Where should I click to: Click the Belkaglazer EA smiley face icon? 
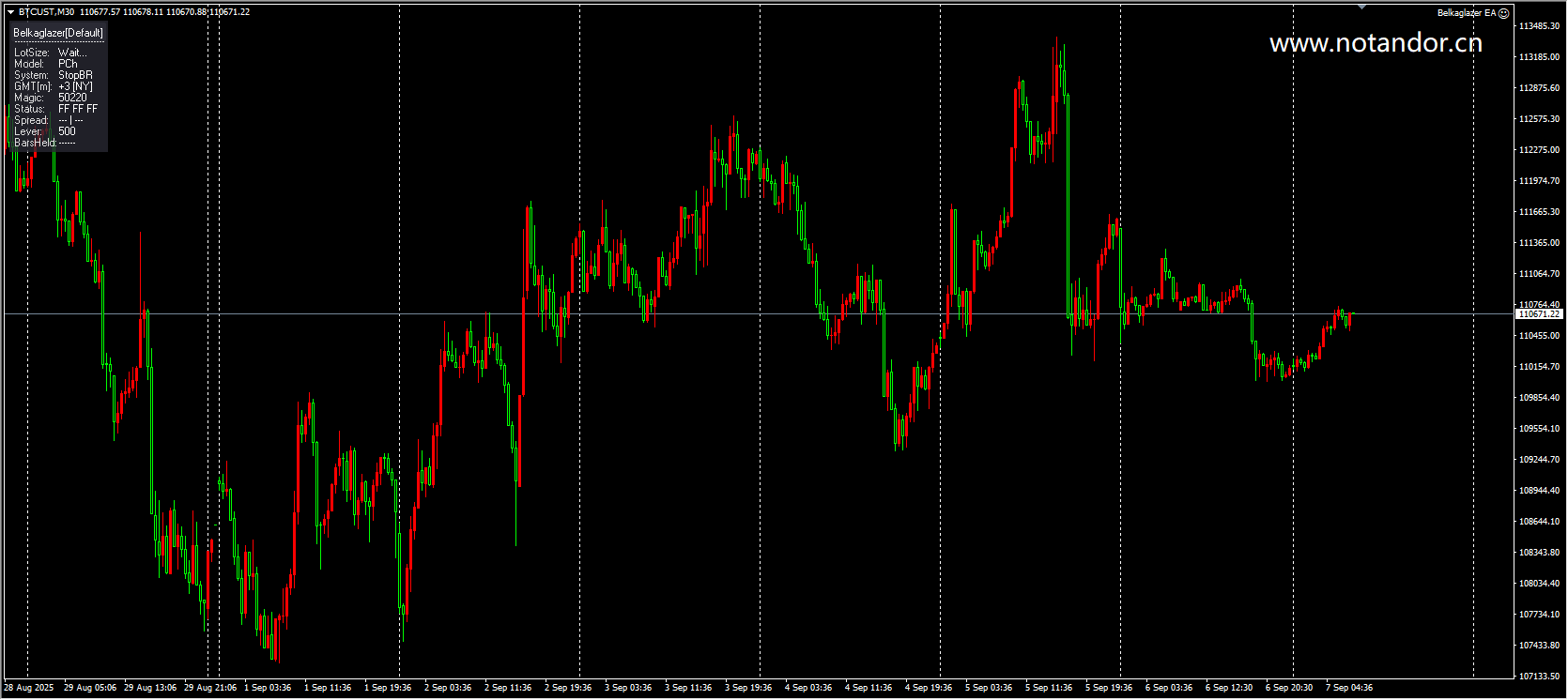(x=1503, y=13)
